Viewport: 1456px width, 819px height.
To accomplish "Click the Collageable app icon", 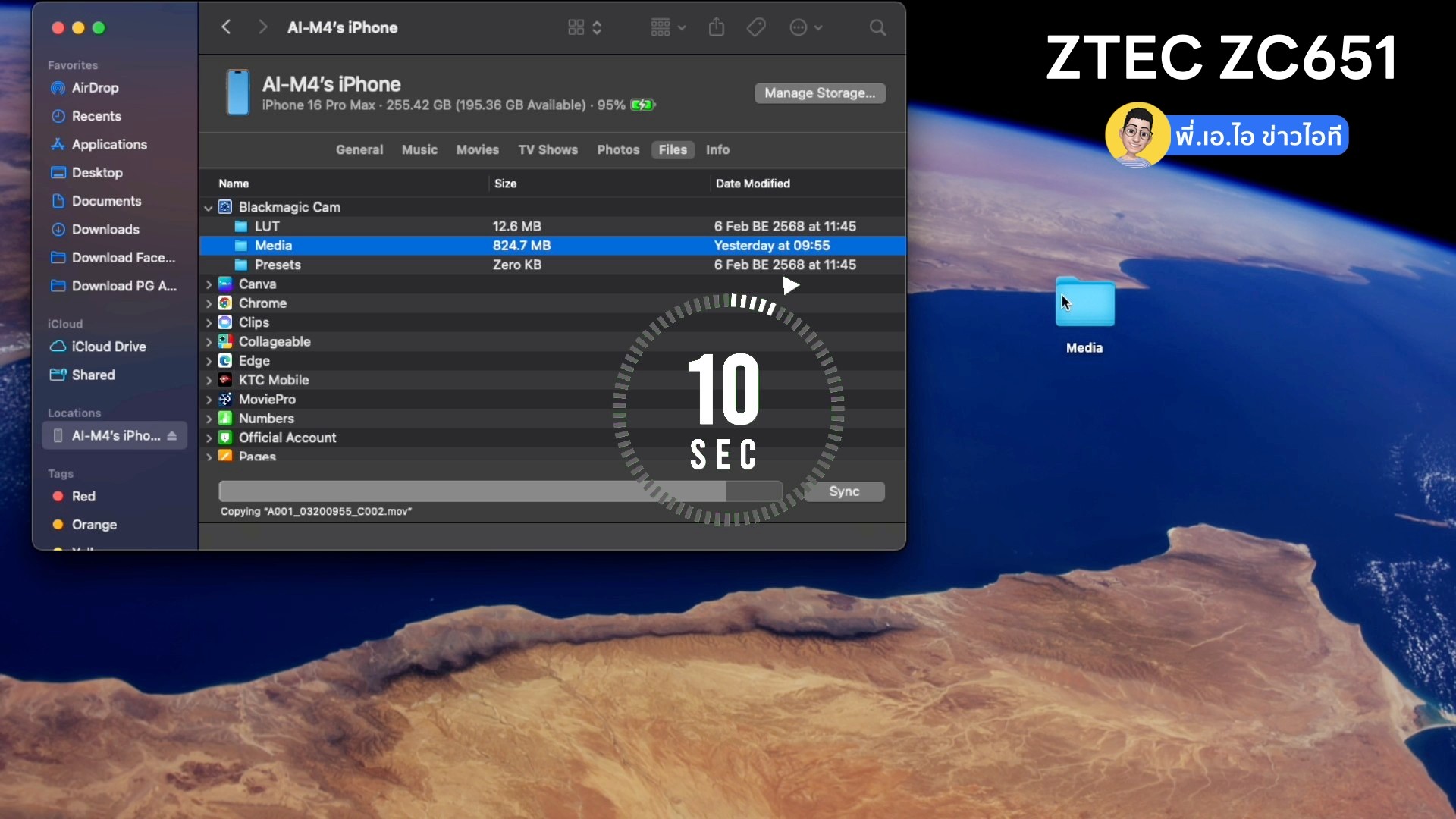I will pos(225,341).
